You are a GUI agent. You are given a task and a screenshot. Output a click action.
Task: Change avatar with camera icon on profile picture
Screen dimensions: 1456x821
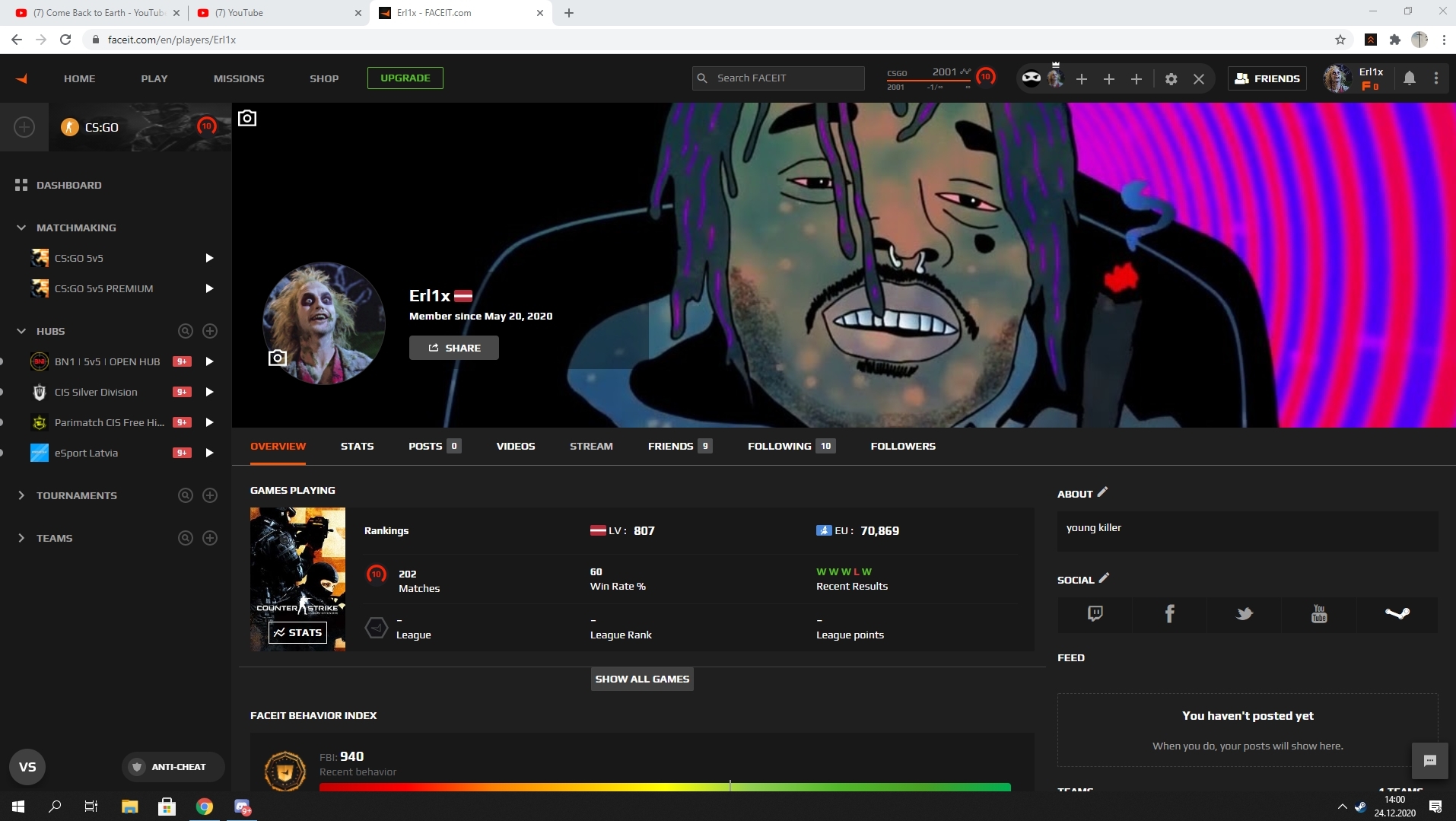pos(278,358)
